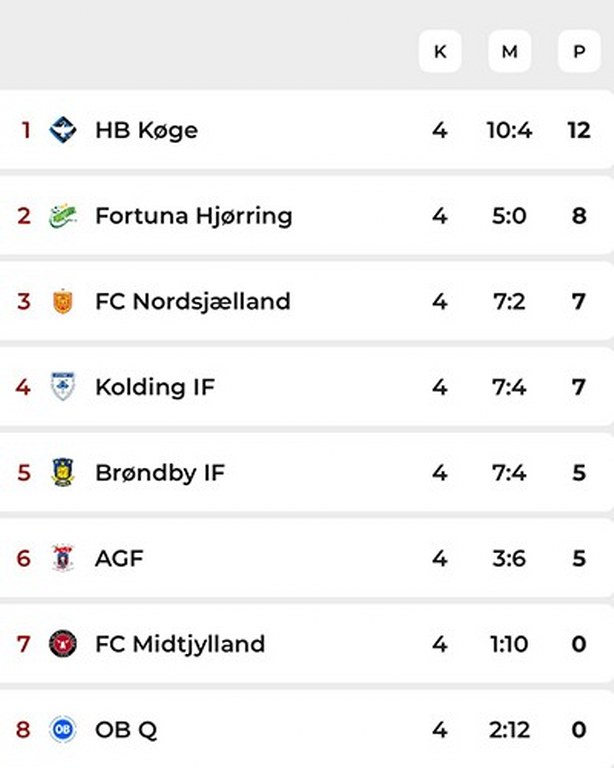Open the HB Køge team name
The width and height of the screenshot is (614, 768).
click(146, 130)
